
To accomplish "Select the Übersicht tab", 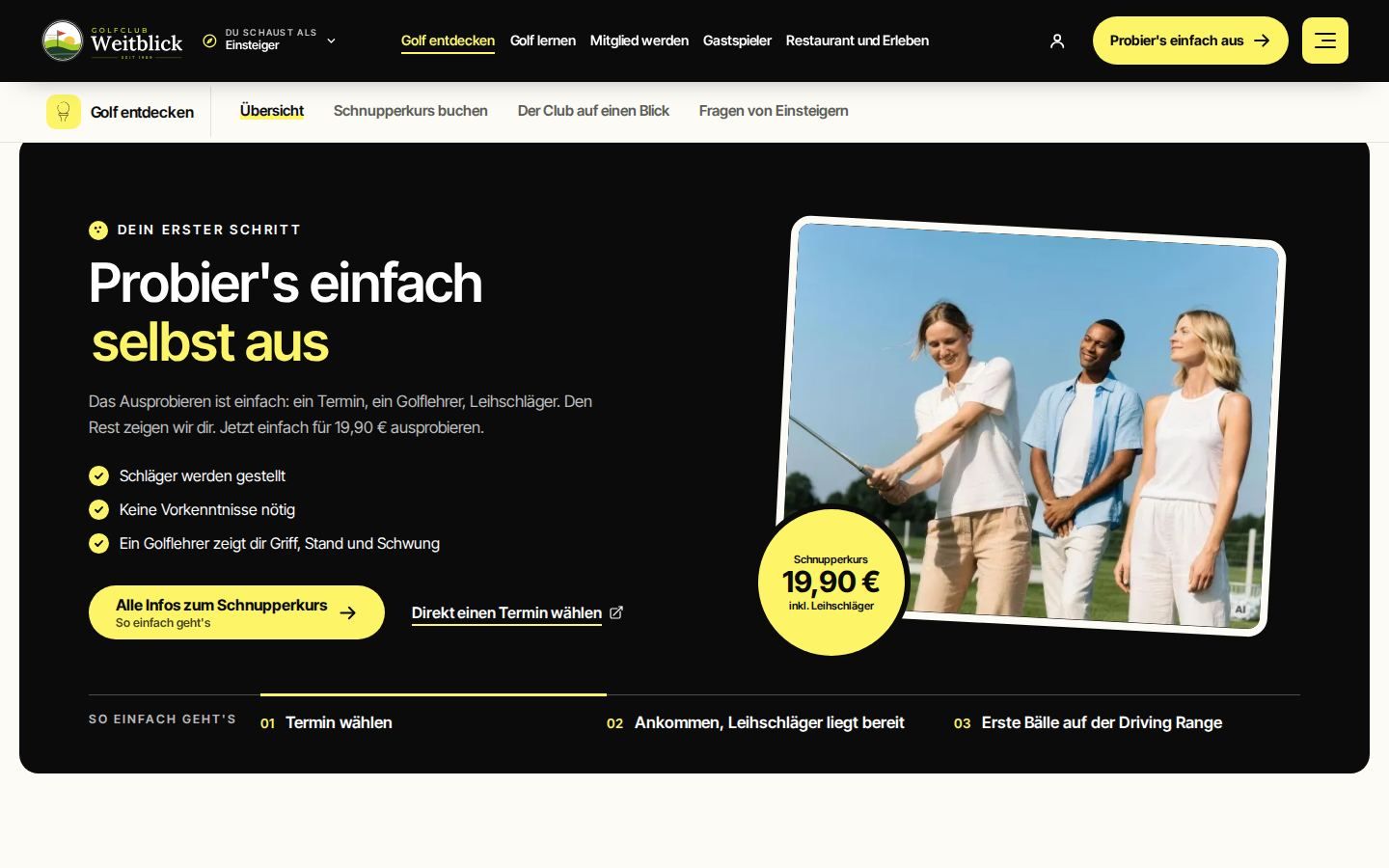I will coord(272,111).
